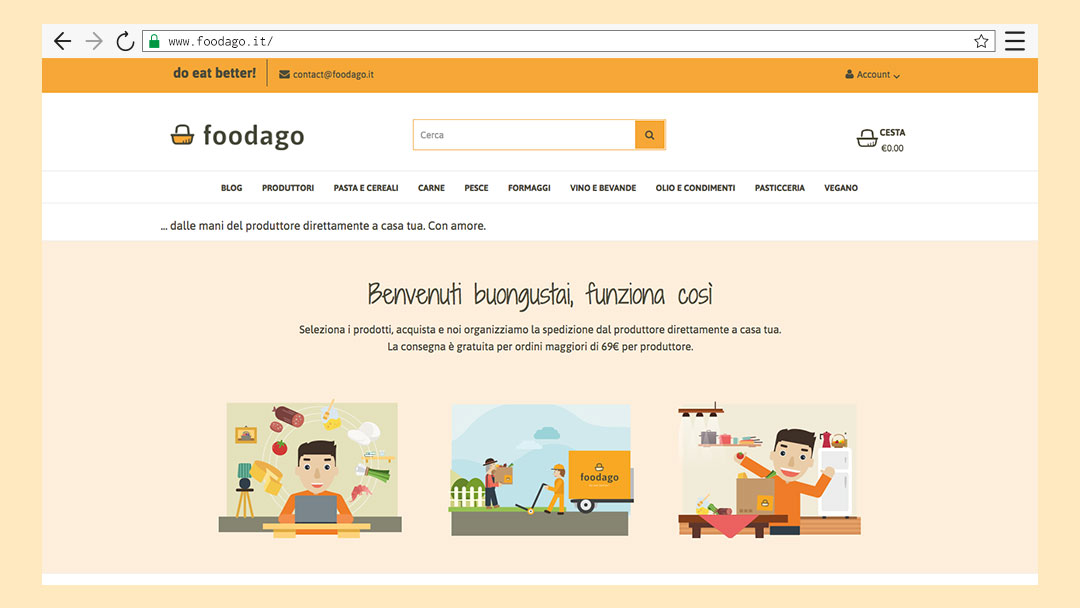Reload the page with the refresh icon
Viewport: 1080px width, 608px height.
coord(125,41)
